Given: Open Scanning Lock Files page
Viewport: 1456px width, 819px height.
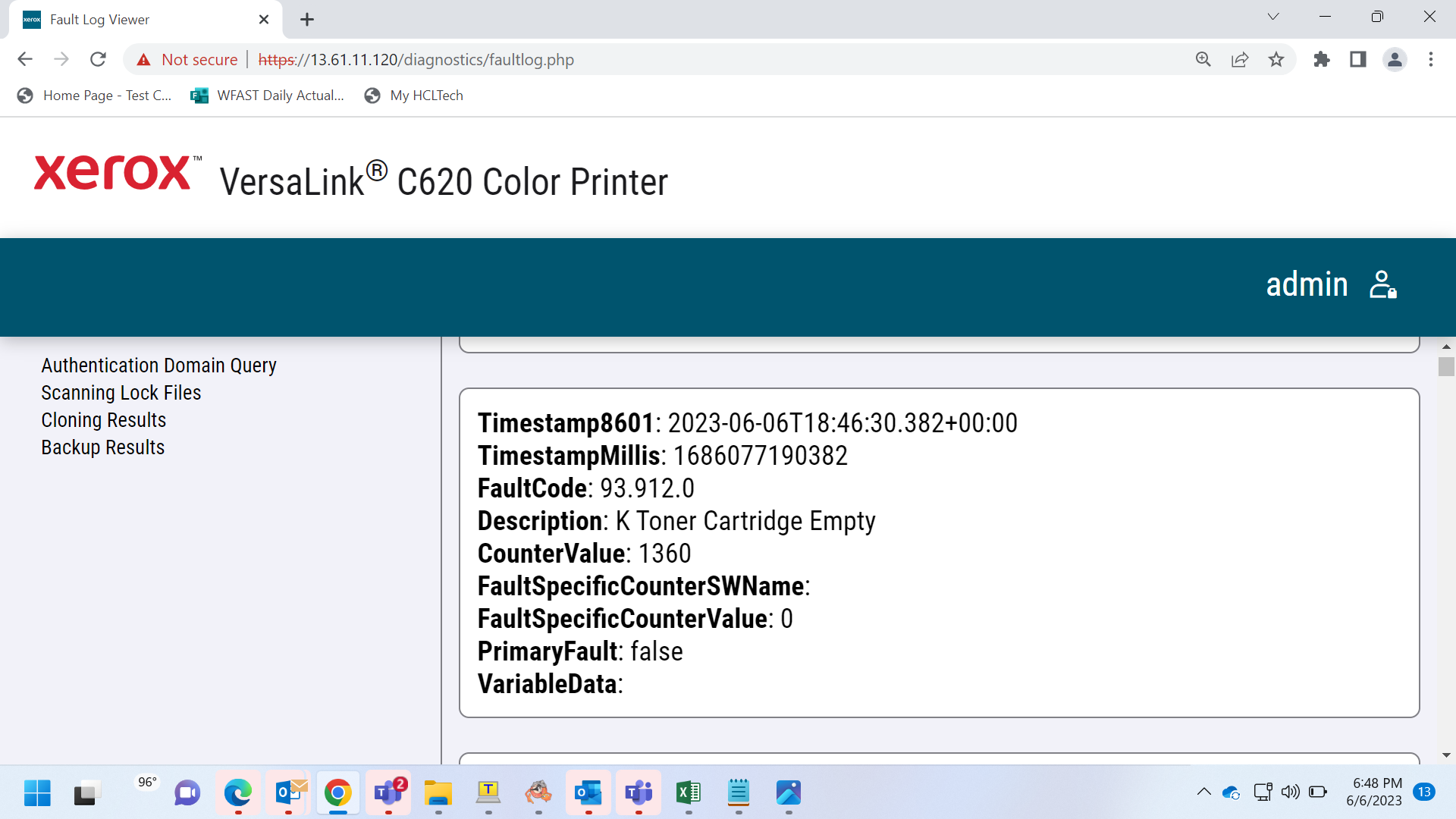Looking at the screenshot, I should click(x=121, y=393).
